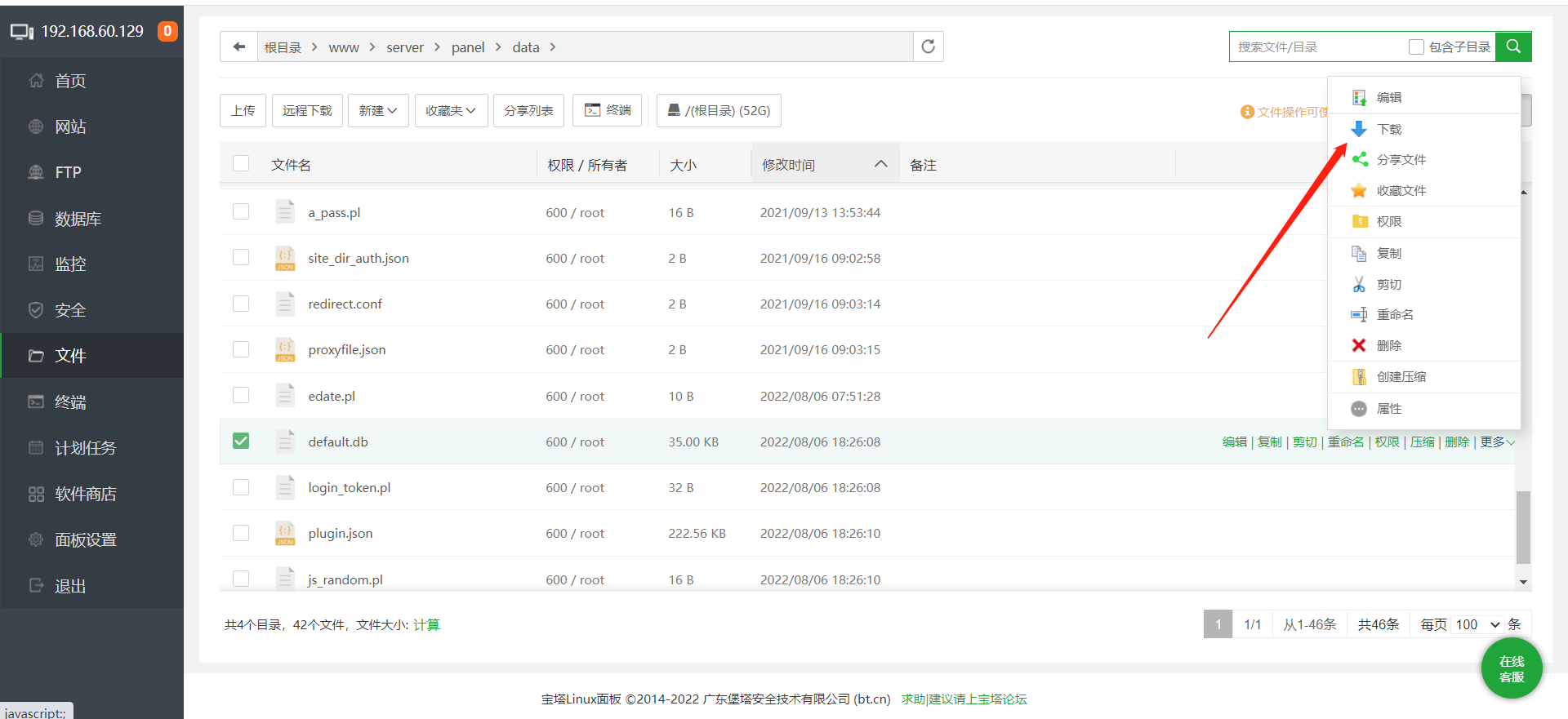Expand the chevron after 根目录 in the path
This screenshot has width=1568, height=719.
(314, 47)
